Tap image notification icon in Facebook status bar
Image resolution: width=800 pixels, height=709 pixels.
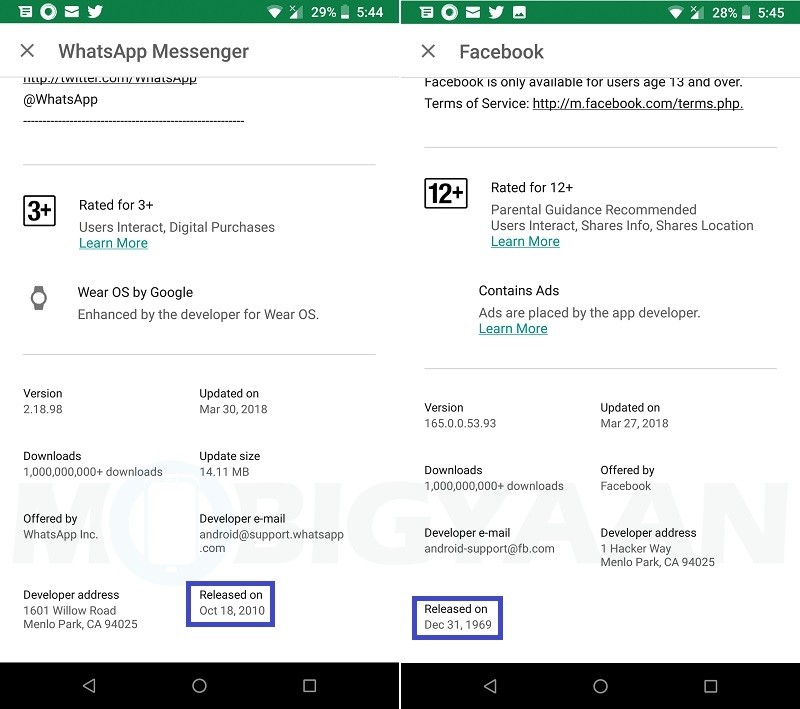point(519,12)
